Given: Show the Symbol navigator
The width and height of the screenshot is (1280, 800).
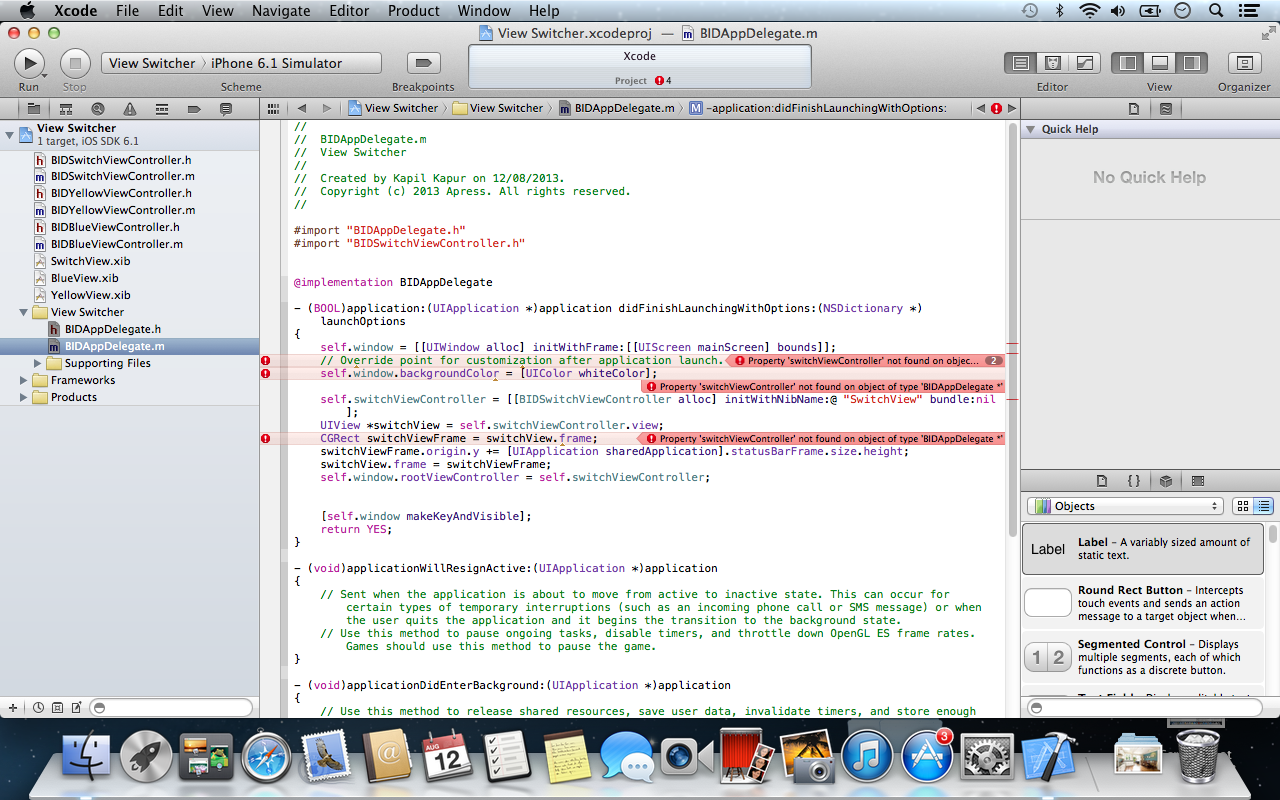Looking at the screenshot, I should 65,108.
